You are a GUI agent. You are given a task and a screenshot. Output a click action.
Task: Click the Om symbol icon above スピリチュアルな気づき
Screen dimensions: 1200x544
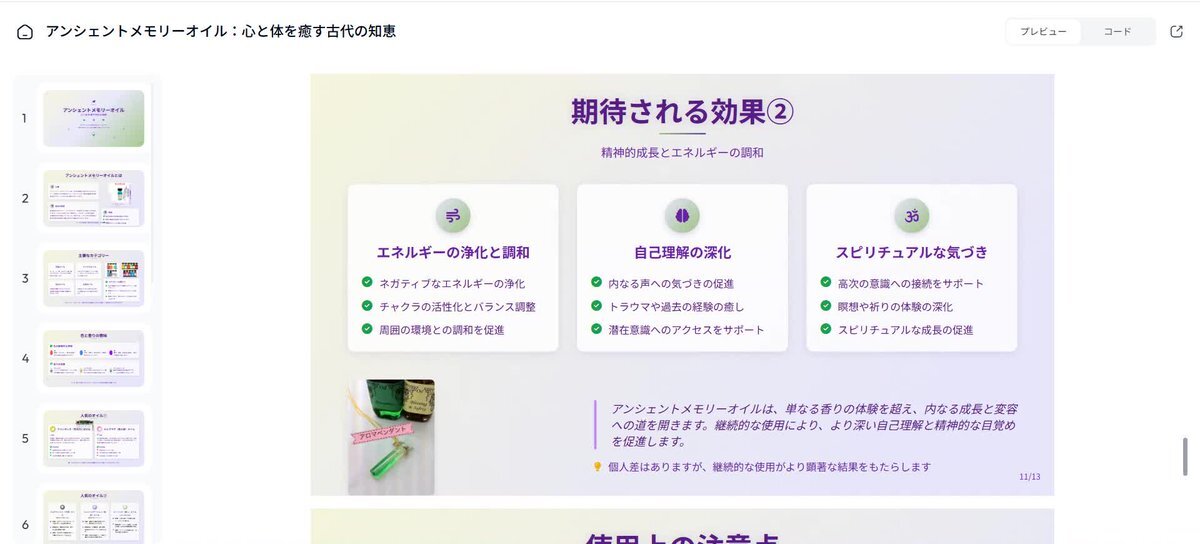911,215
